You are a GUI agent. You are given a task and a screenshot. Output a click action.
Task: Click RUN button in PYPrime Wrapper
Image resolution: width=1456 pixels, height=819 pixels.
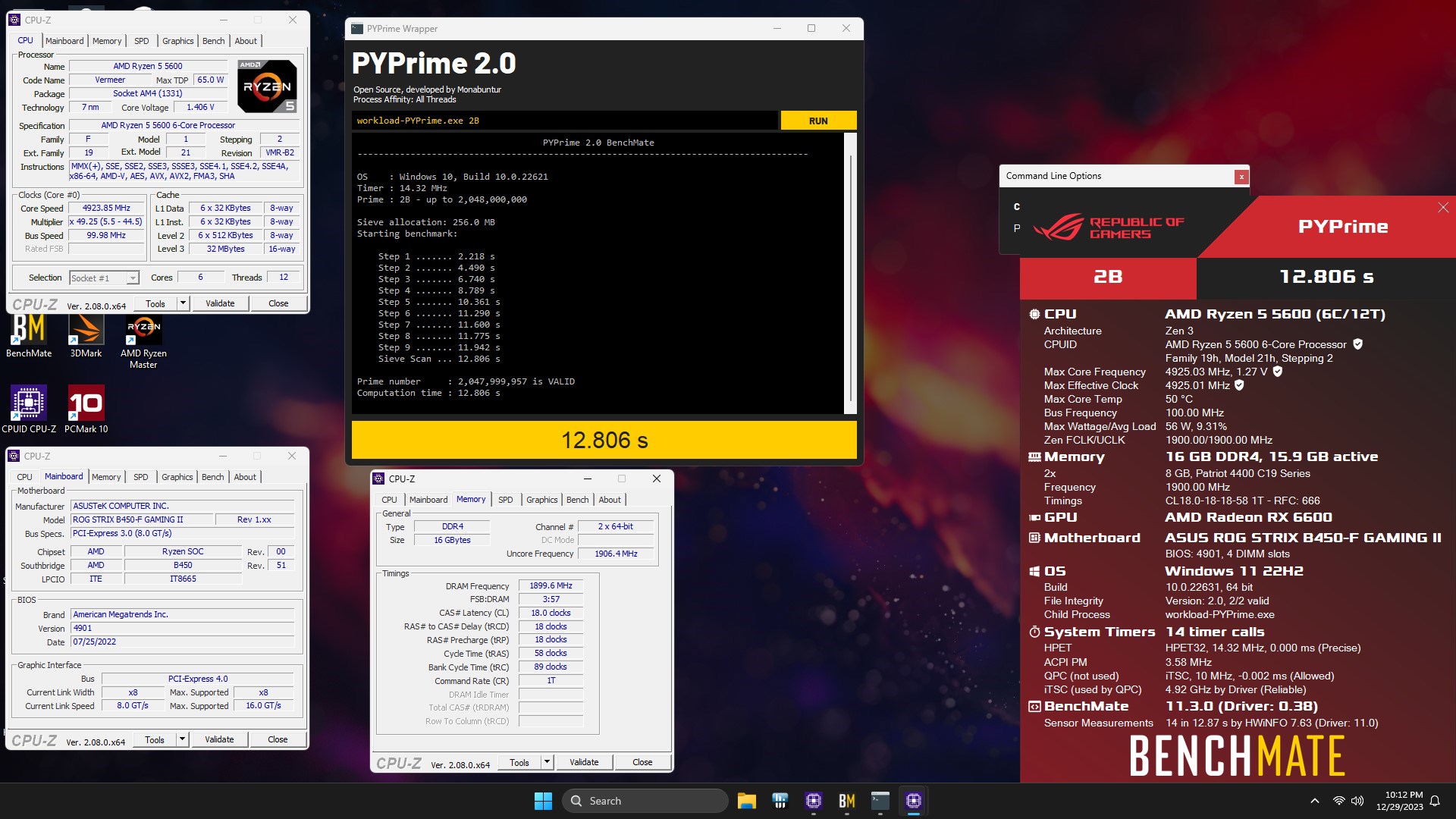(818, 121)
